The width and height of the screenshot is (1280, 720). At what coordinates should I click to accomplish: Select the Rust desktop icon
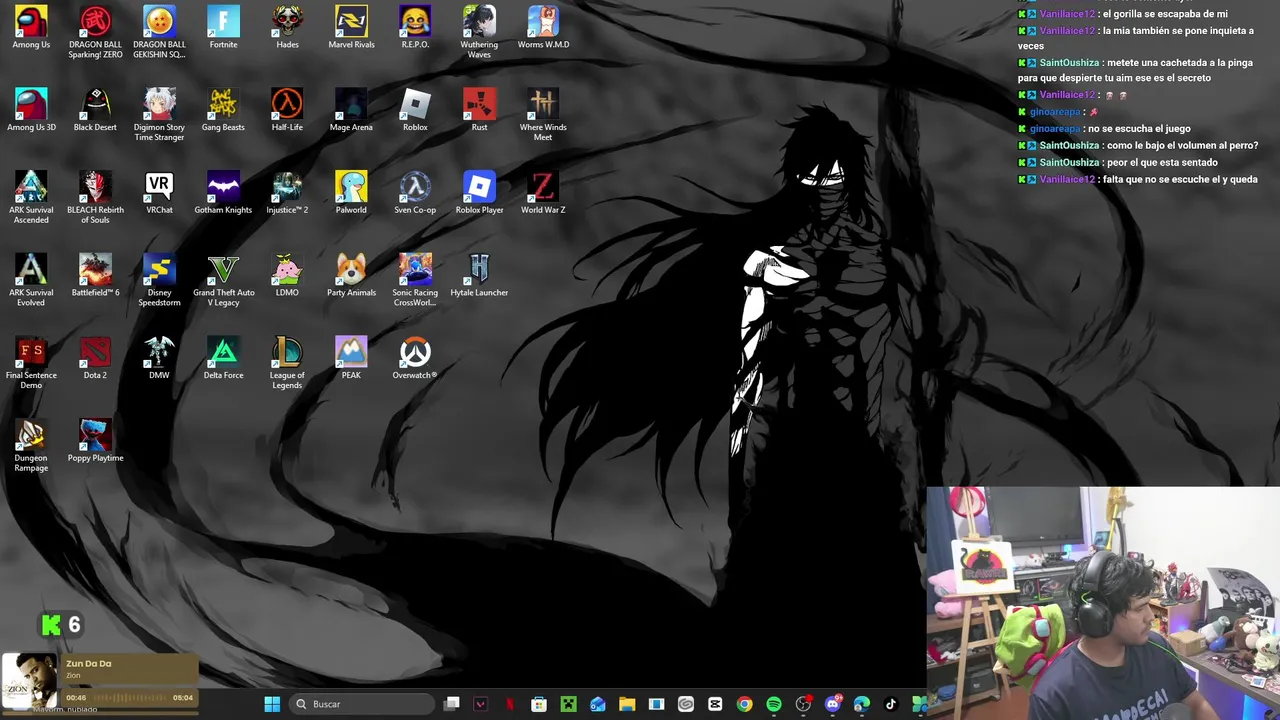(x=479, y=110)
